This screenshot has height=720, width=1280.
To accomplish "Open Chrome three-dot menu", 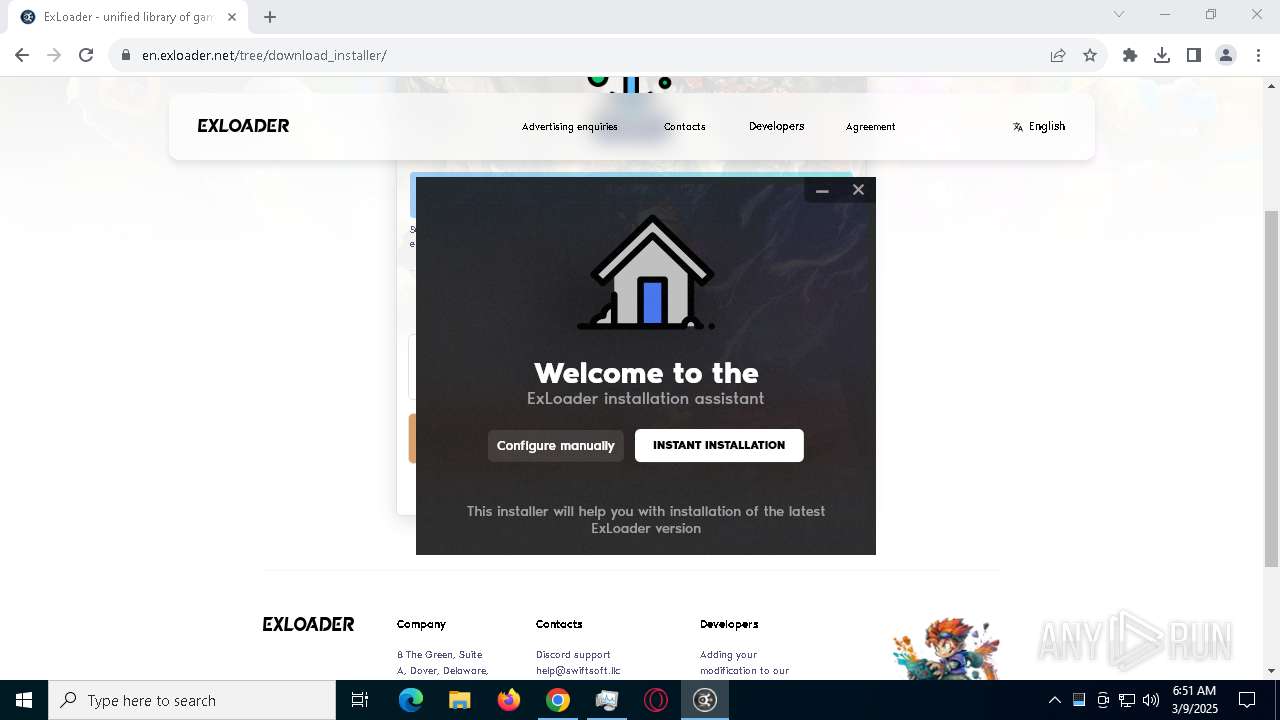I will pyautogui.click(x=1258, y=56).
